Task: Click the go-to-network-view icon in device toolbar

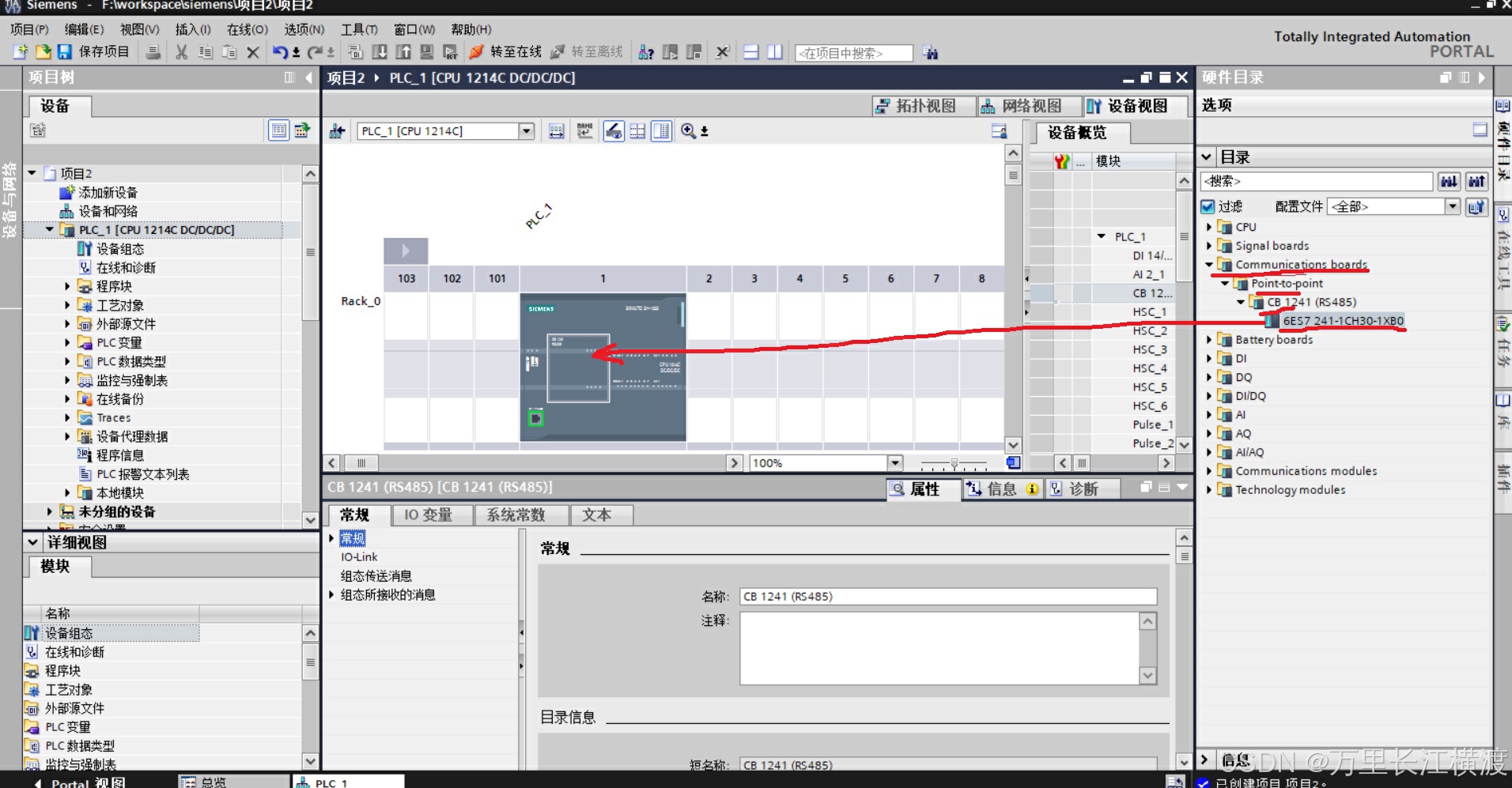Action: click(x=338, y=131)
